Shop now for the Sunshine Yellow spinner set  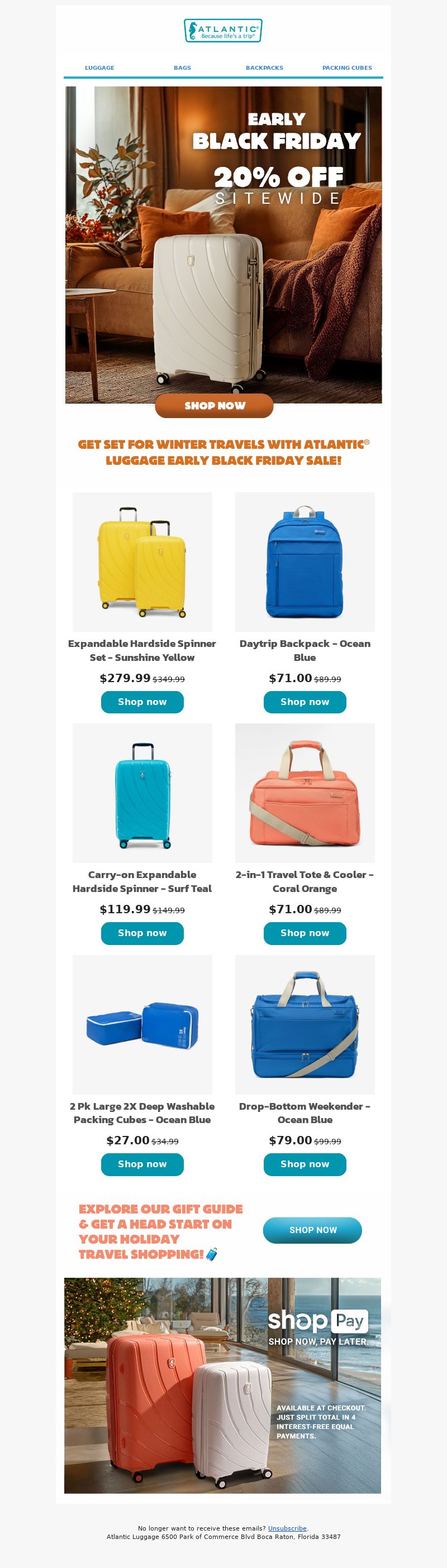point(142,702)
